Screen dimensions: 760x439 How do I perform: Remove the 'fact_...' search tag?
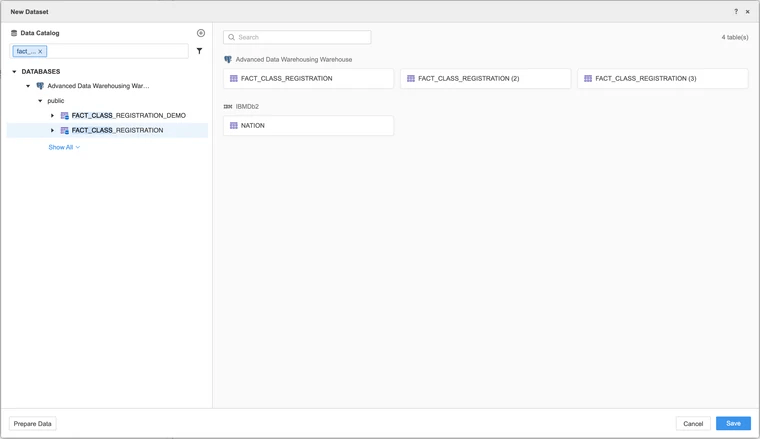coord(41,51)
